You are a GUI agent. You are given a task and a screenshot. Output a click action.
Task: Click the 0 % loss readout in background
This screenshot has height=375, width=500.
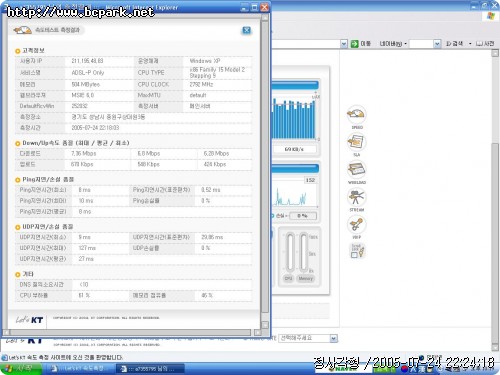pyautogui.click(x=302, y=216)
